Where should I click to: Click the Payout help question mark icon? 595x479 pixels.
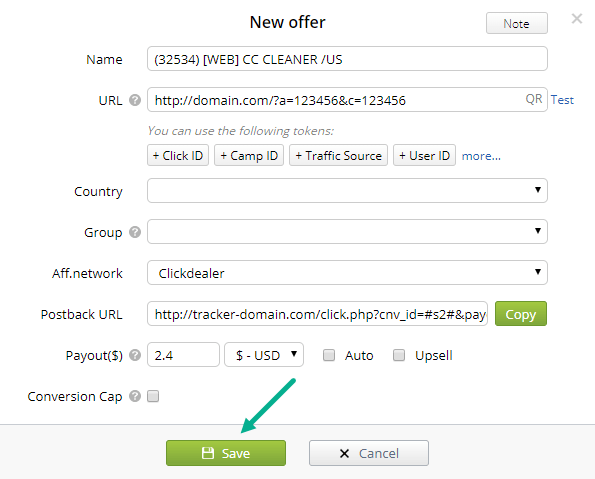coord(135,355)
